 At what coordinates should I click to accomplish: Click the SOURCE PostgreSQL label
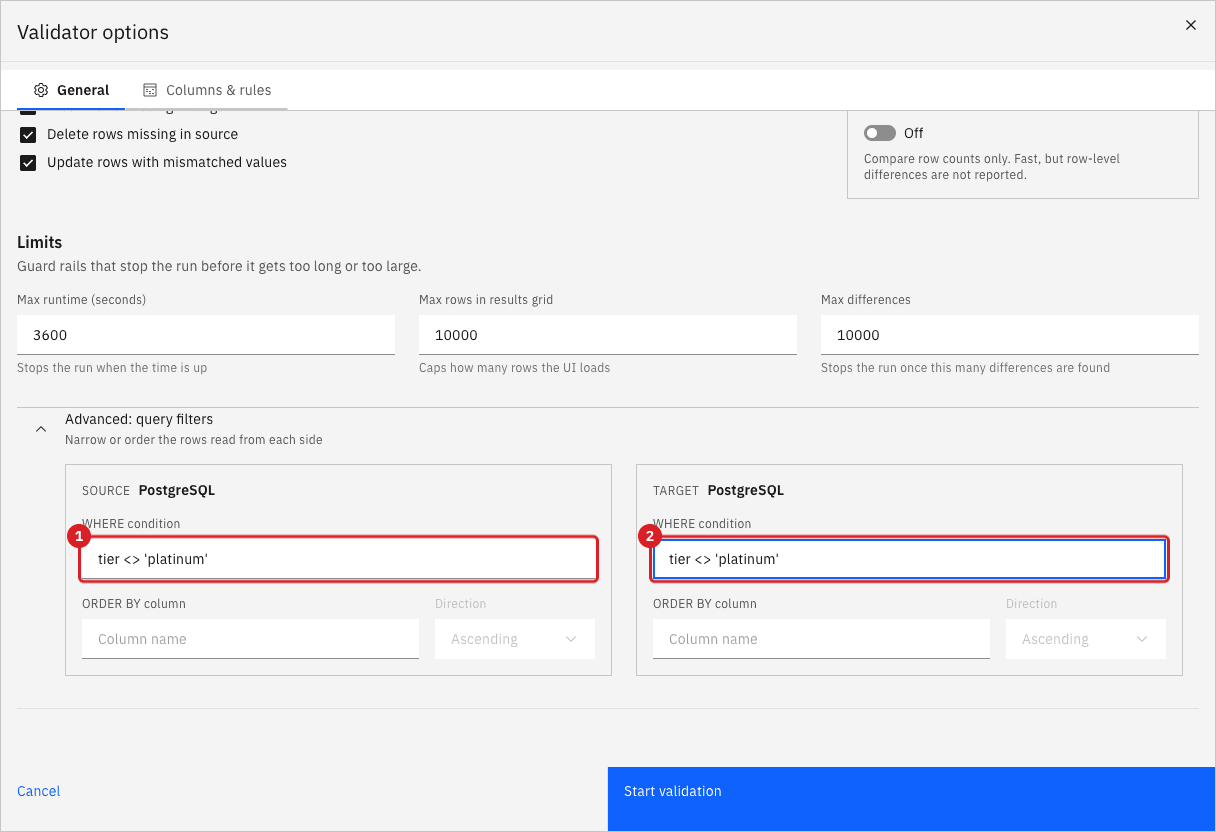(x=148, y=491)
